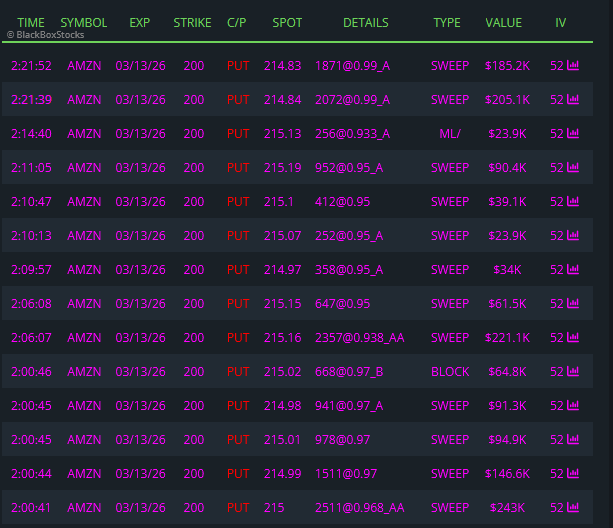The height and width of the screenshot is (528, 613).
Task: Sort by the TIME column header
Action: tap(31, 23)
